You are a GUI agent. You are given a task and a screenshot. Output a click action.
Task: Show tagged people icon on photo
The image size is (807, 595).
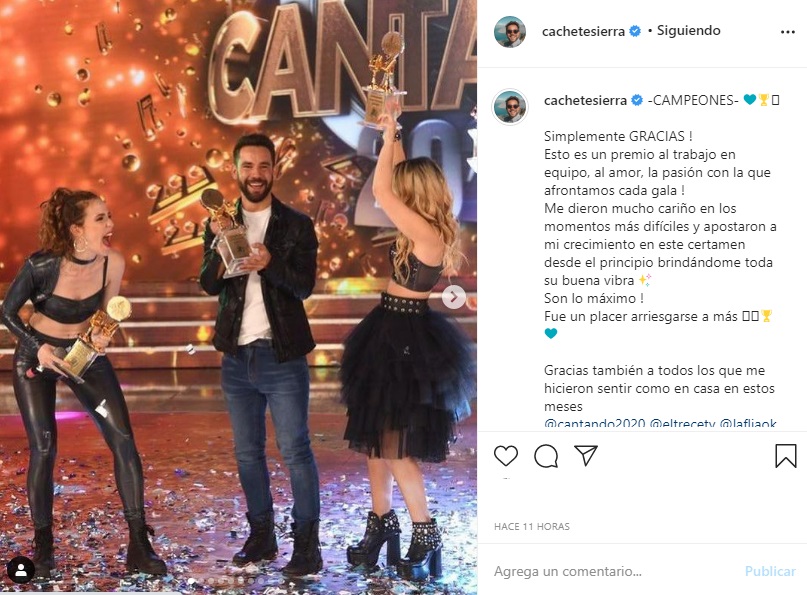click(x=21, y=570)
